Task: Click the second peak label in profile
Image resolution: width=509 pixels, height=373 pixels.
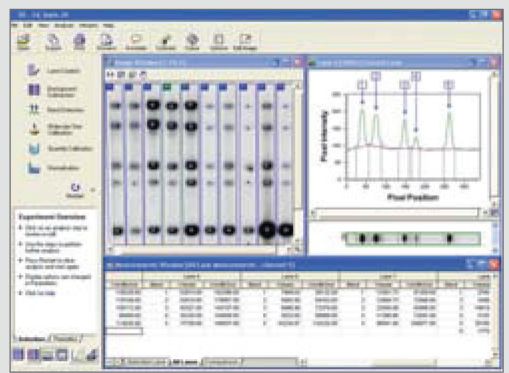Action: click(376, 76)
